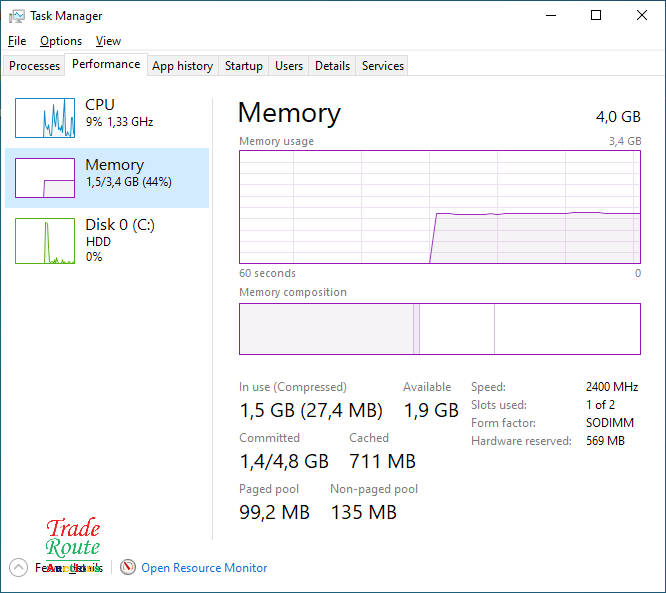Open the Options menu
Viewport: 666px width, 593px height.
(61, 41)
